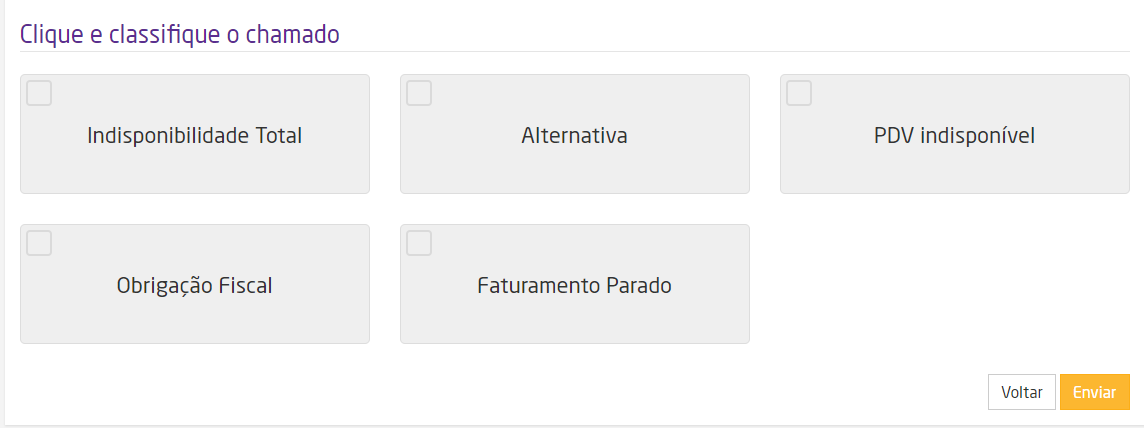Click the 'PDV indisponível' label text

coord(954,135)
